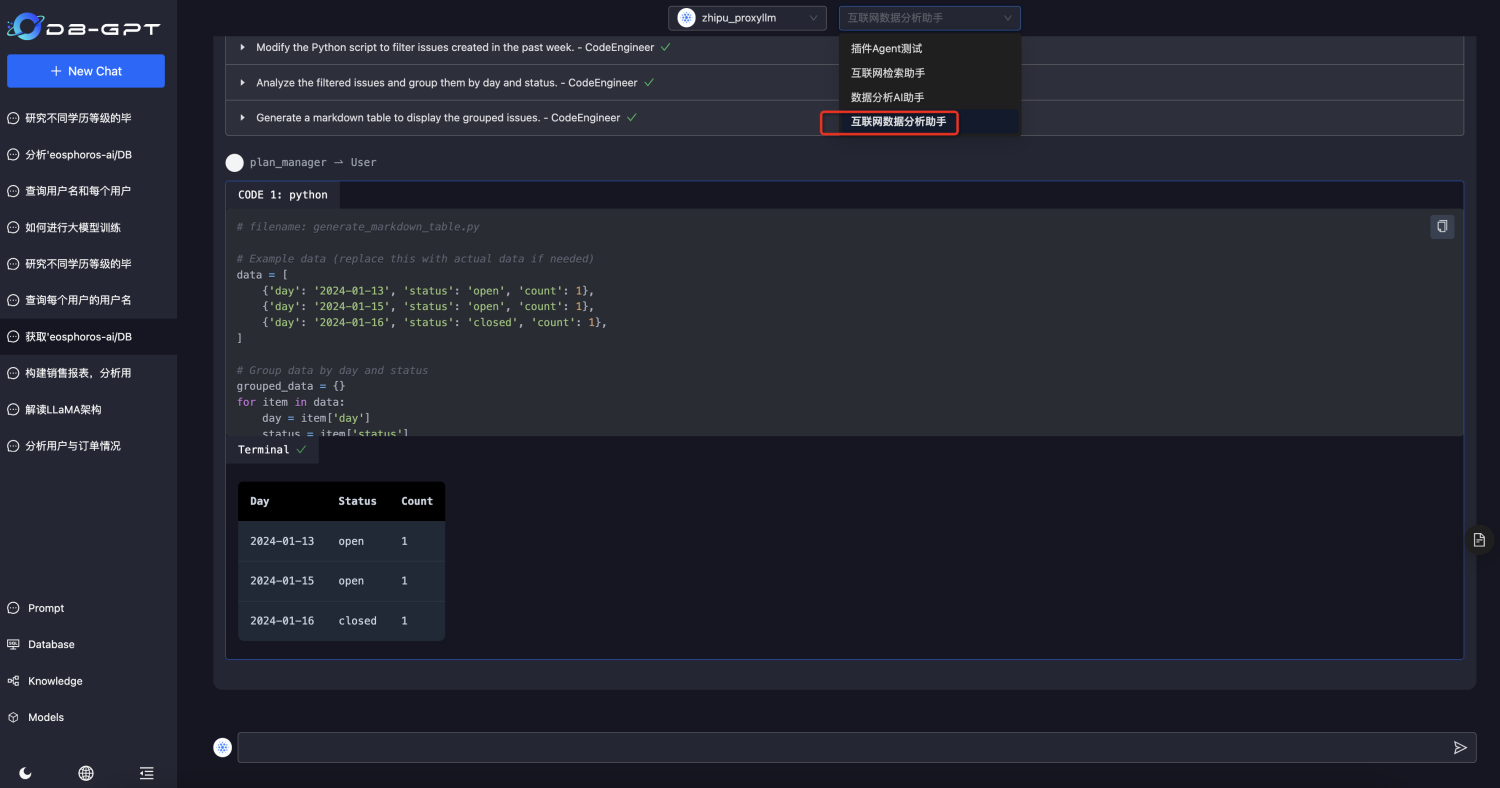
Task: Click the send message arrow
Action: (1460, 747)
